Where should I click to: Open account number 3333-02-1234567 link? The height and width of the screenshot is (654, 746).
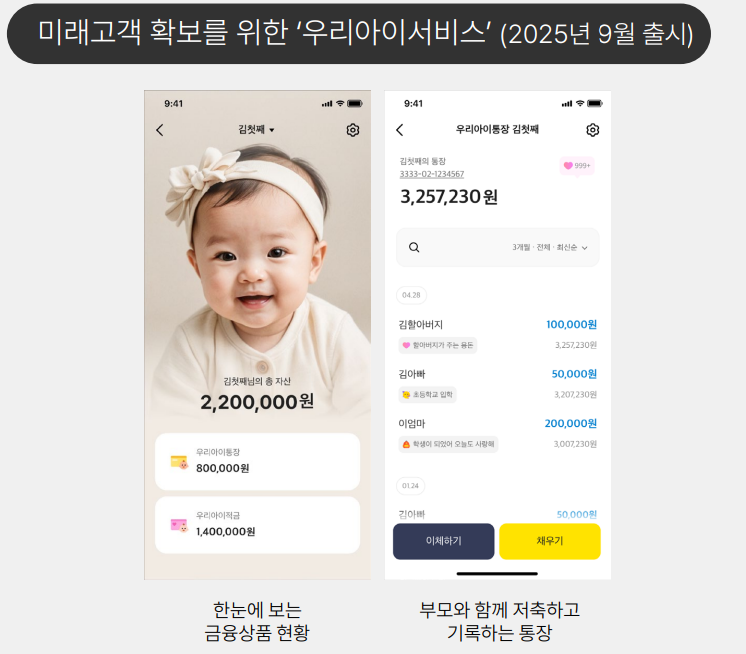[x=432, y=174]
